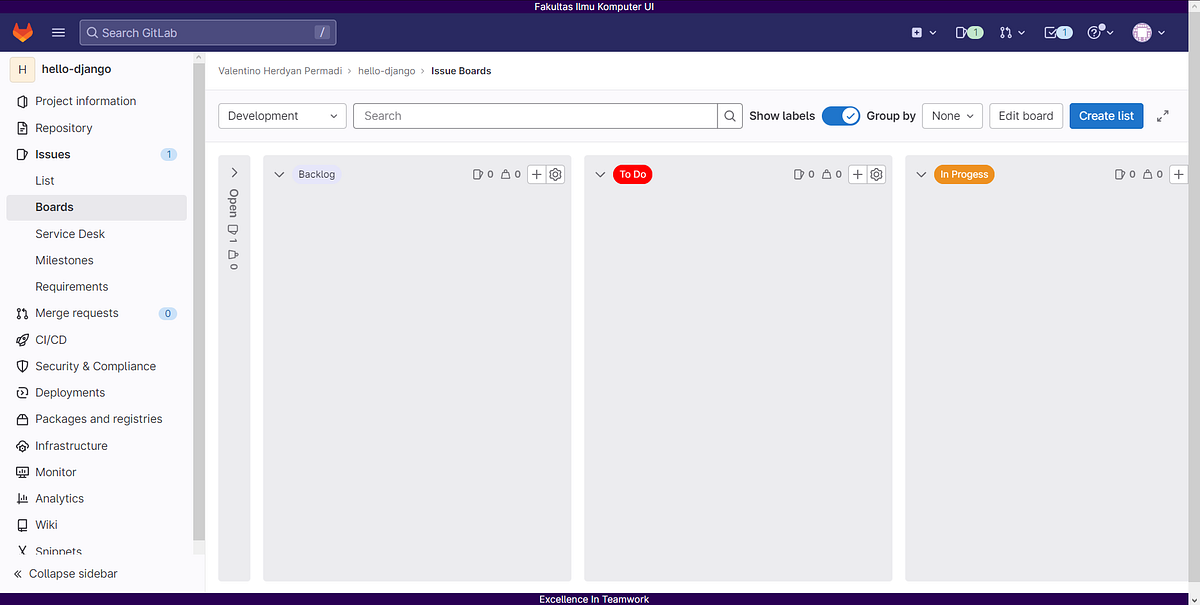The image size is (1200, 605).
Task: Open the Backlog list settings gear
Action: 555,173
